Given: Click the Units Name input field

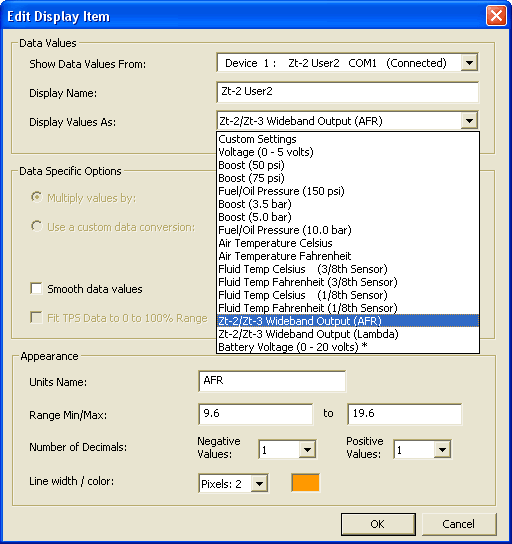Looking at the screenshot, I should [x=272, y=381].
